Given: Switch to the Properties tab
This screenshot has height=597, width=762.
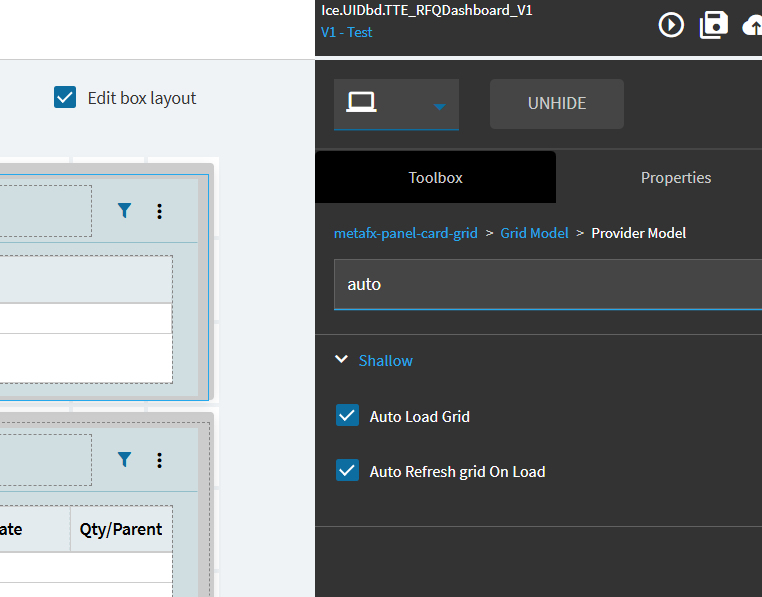Looking at the screenshot, I should coord(675,177).
